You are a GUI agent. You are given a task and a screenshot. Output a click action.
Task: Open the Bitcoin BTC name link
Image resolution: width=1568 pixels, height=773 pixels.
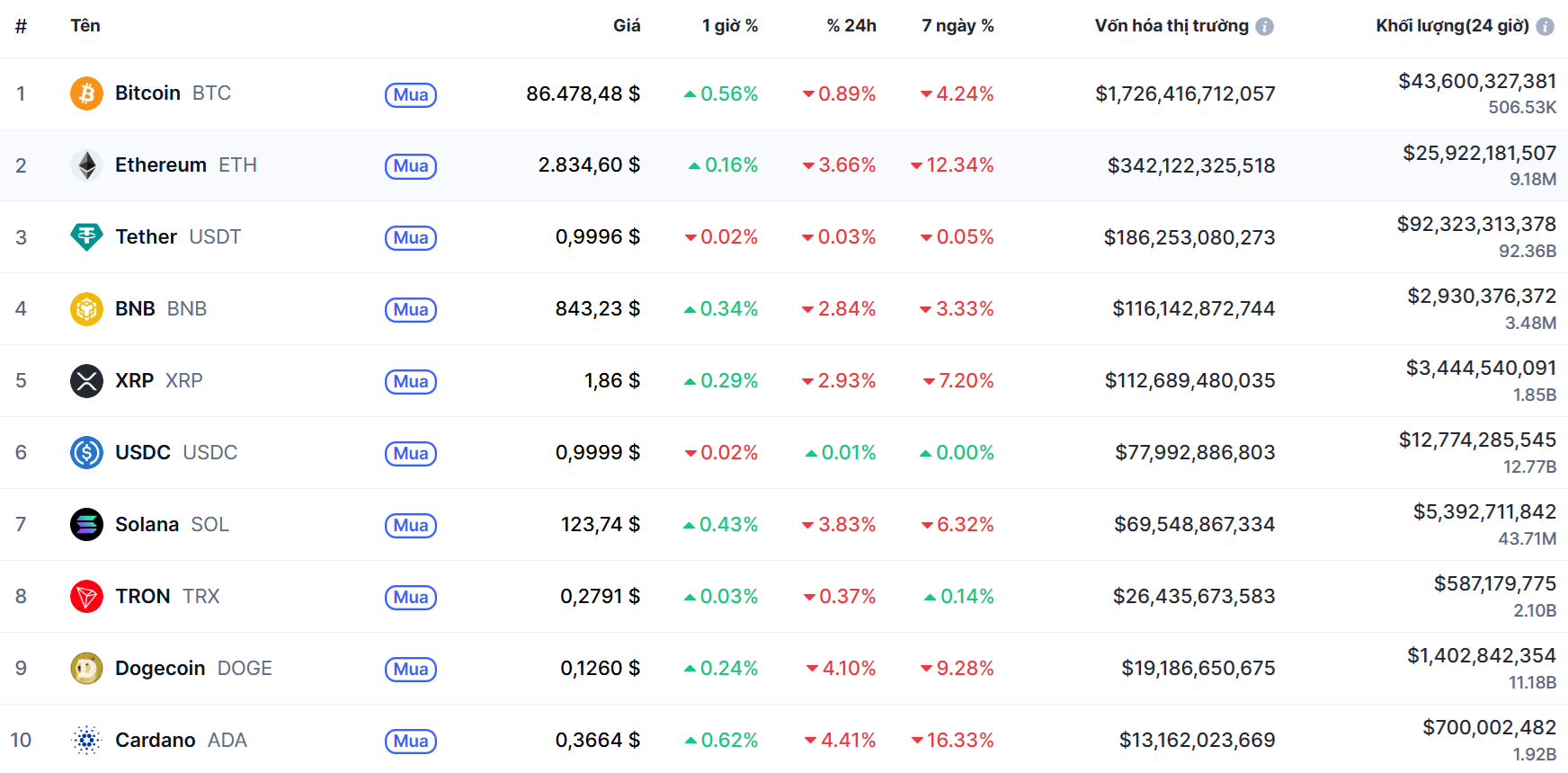click(x=173, y=93)
